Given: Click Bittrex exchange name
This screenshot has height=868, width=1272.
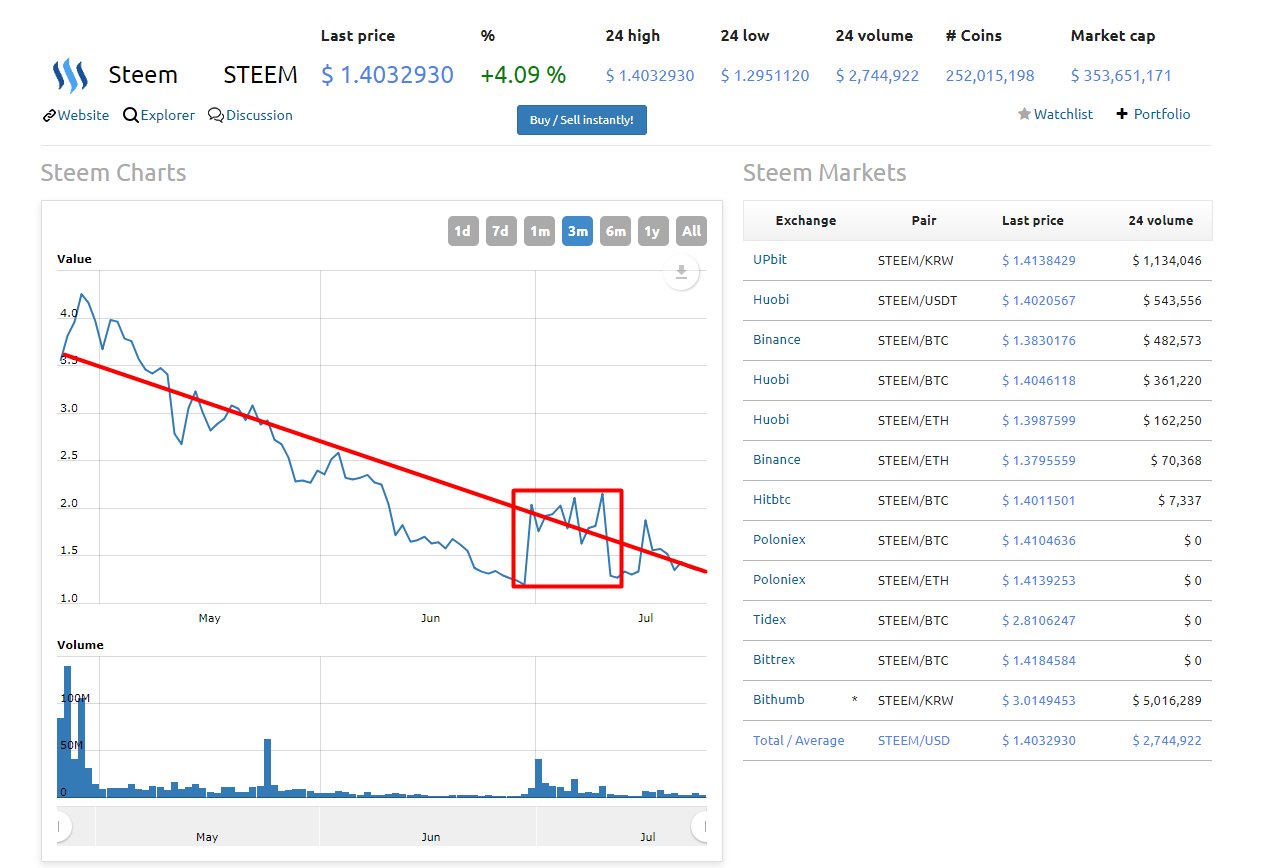Looking at the screenshot, I should (x=774, y=660).
